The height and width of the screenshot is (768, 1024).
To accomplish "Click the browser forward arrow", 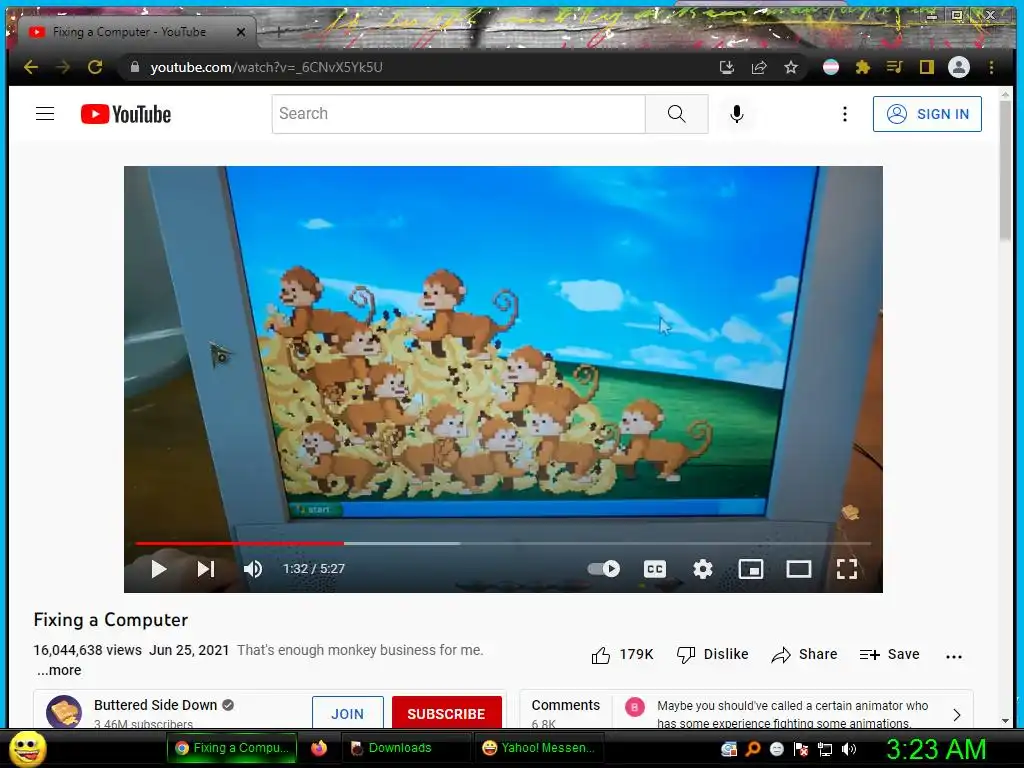I will (63, 67).
